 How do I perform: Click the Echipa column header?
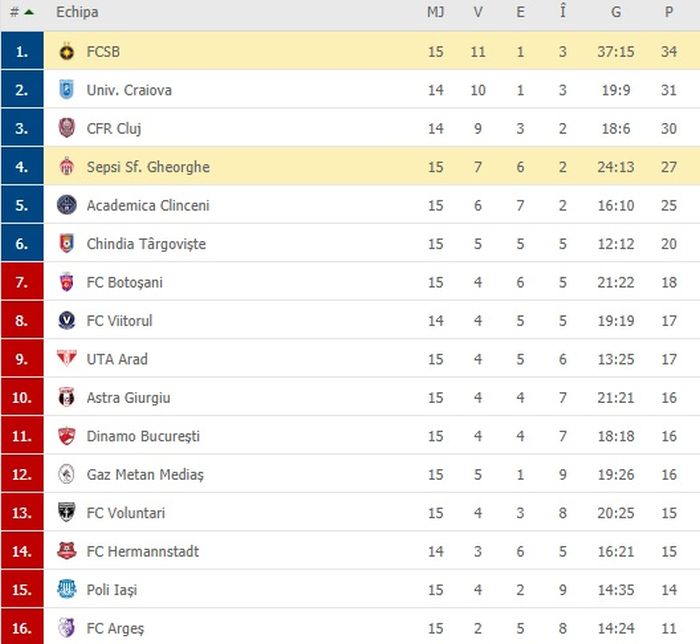coord(77,12)
